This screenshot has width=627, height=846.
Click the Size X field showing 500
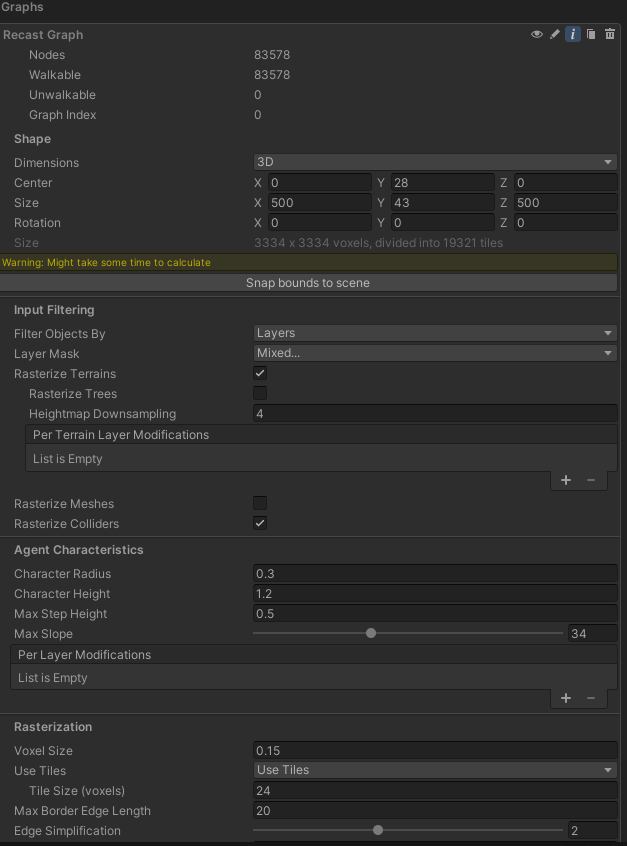320,202
